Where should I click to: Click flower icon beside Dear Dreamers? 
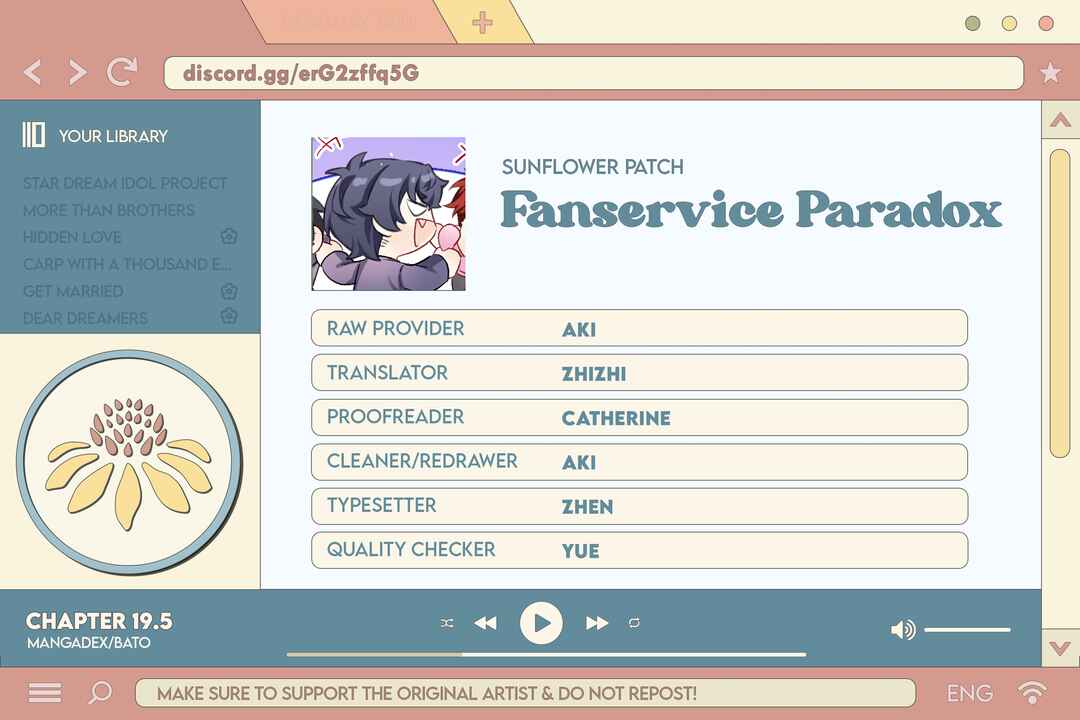point(229,316)
